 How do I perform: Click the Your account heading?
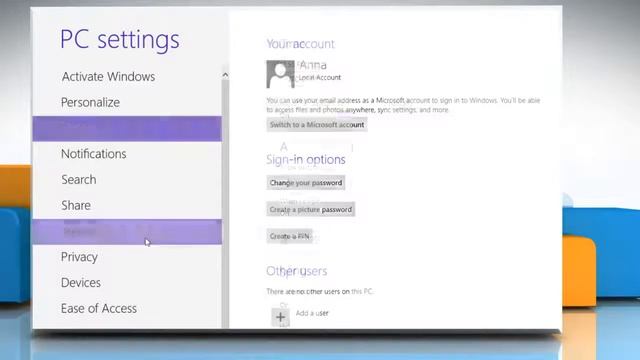click(x=300, y=44)
